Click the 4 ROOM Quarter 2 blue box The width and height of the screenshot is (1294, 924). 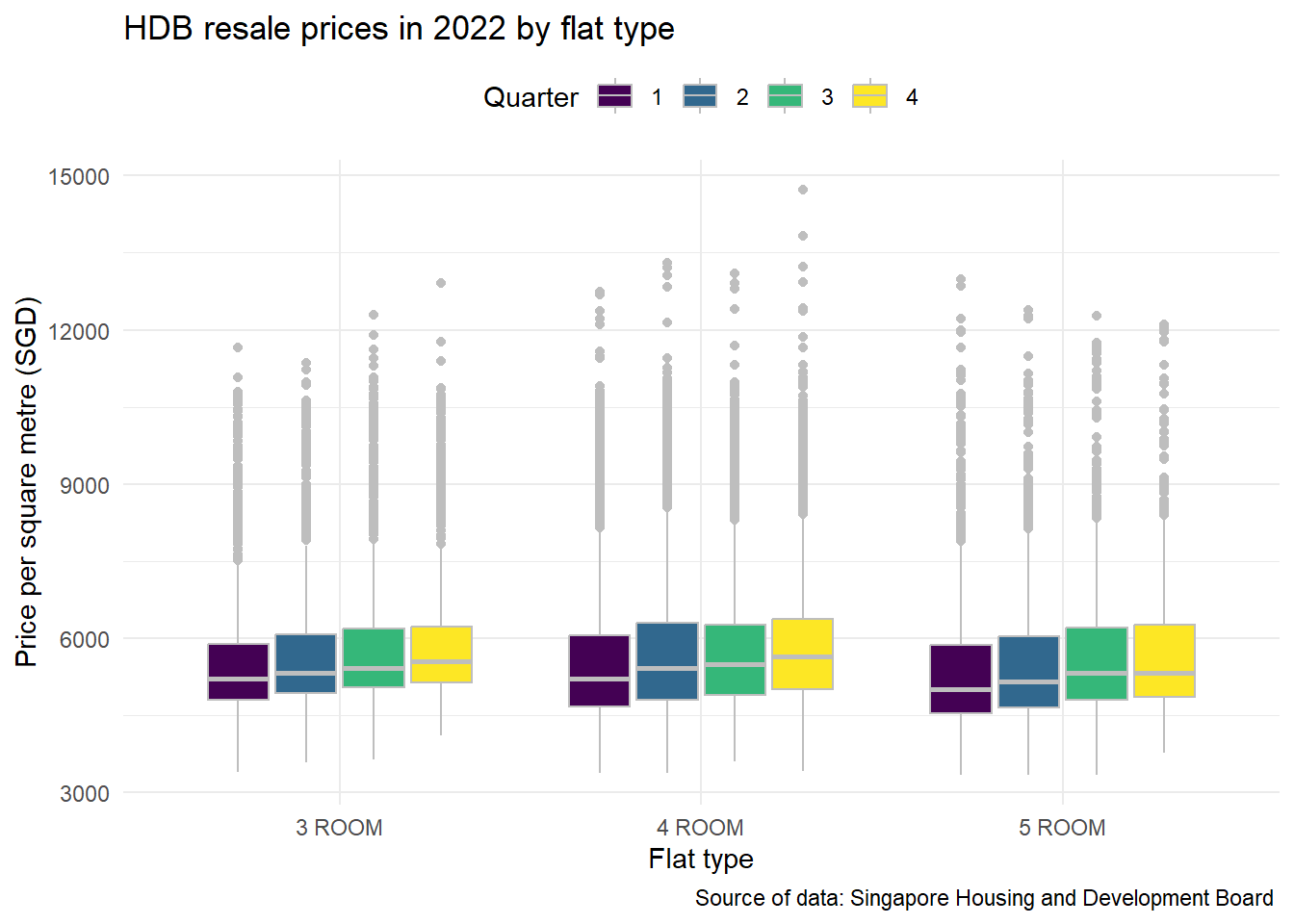(667, 660)
